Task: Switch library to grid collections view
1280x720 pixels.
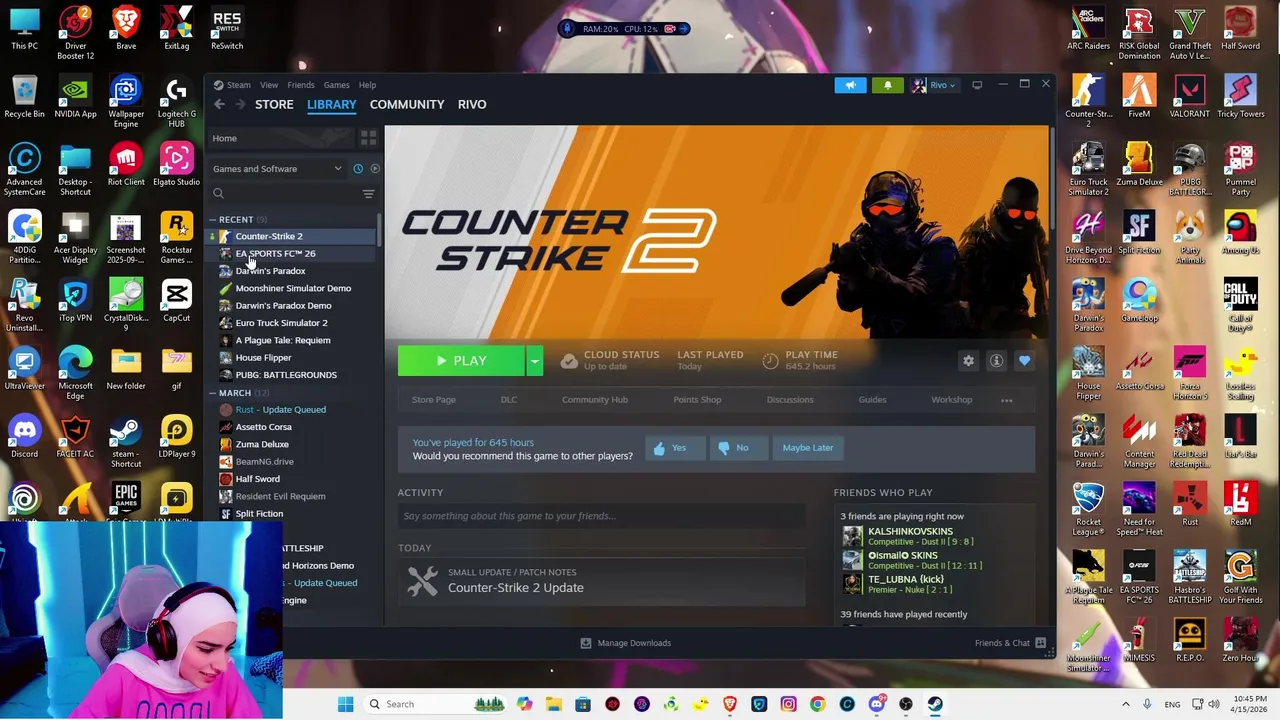Action: pos(368,138)
